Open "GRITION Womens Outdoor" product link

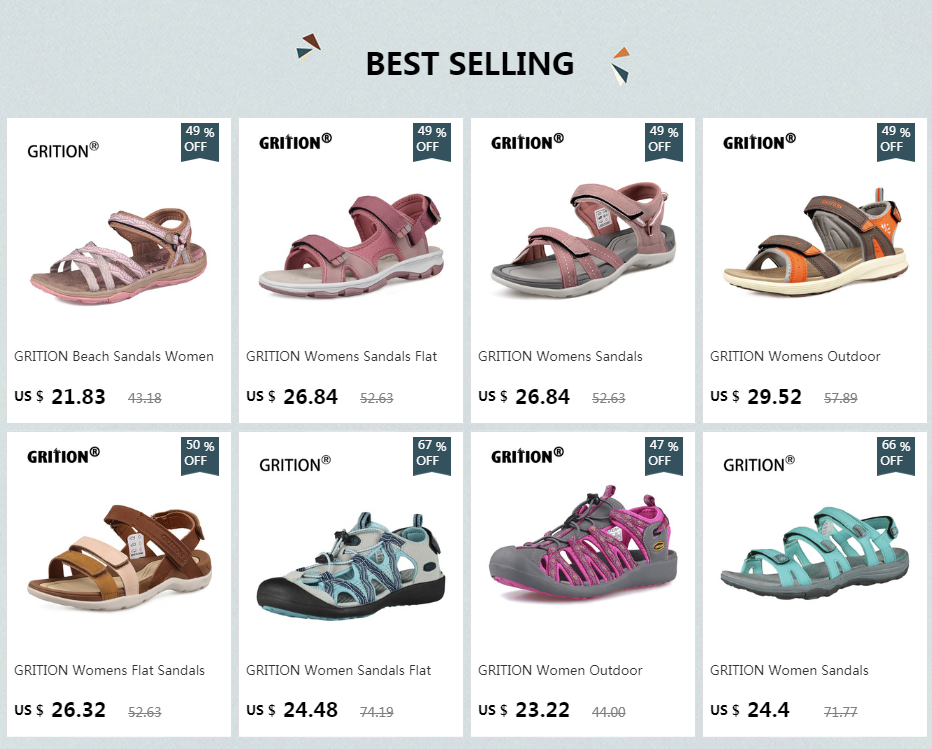point(795,356)
